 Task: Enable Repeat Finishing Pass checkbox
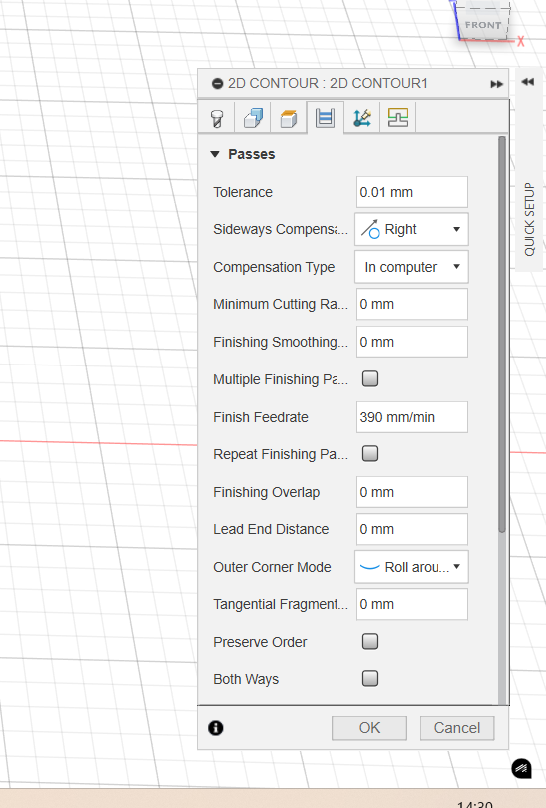[x=370, y=454]
